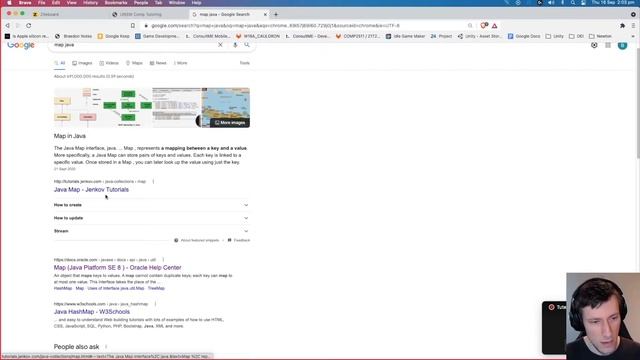Start voice search with microphone icon
This screenshot has width=640, height=360.
click(235, 45)
